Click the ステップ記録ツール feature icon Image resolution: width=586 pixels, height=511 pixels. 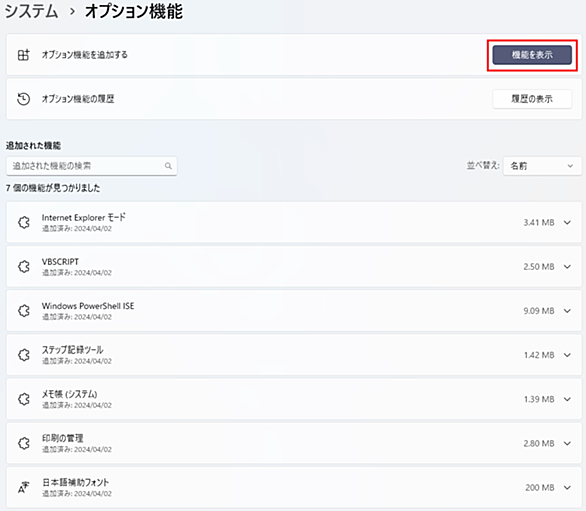(24, 355)
